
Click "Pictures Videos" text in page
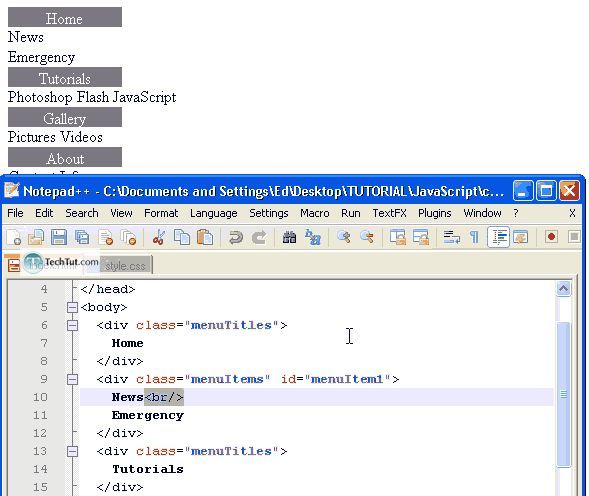point(55,137)
